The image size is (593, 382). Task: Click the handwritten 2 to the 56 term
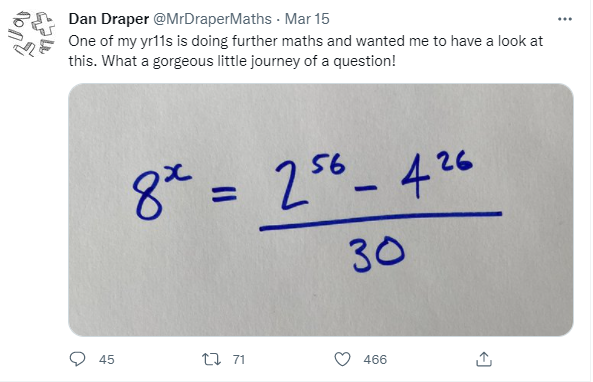pos(310,183)
